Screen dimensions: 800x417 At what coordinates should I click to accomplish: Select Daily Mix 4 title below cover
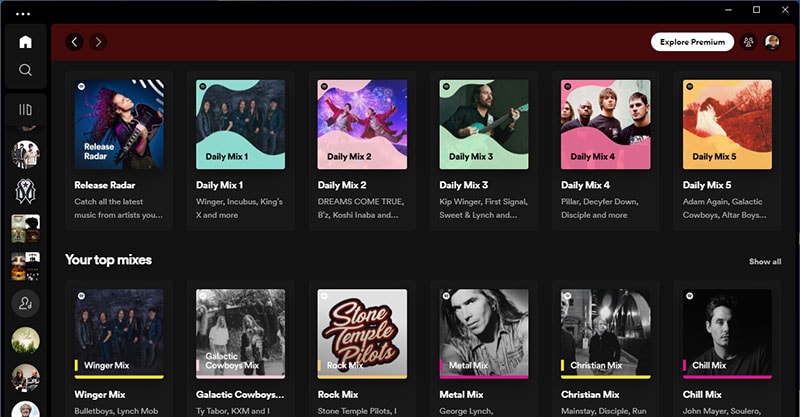(585, 185)
